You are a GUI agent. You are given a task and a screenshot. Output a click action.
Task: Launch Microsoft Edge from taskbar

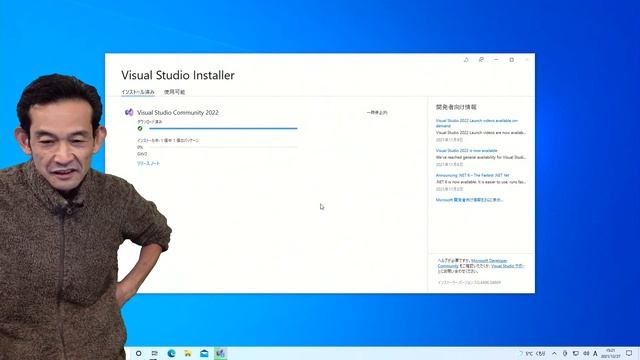point(171,353)
